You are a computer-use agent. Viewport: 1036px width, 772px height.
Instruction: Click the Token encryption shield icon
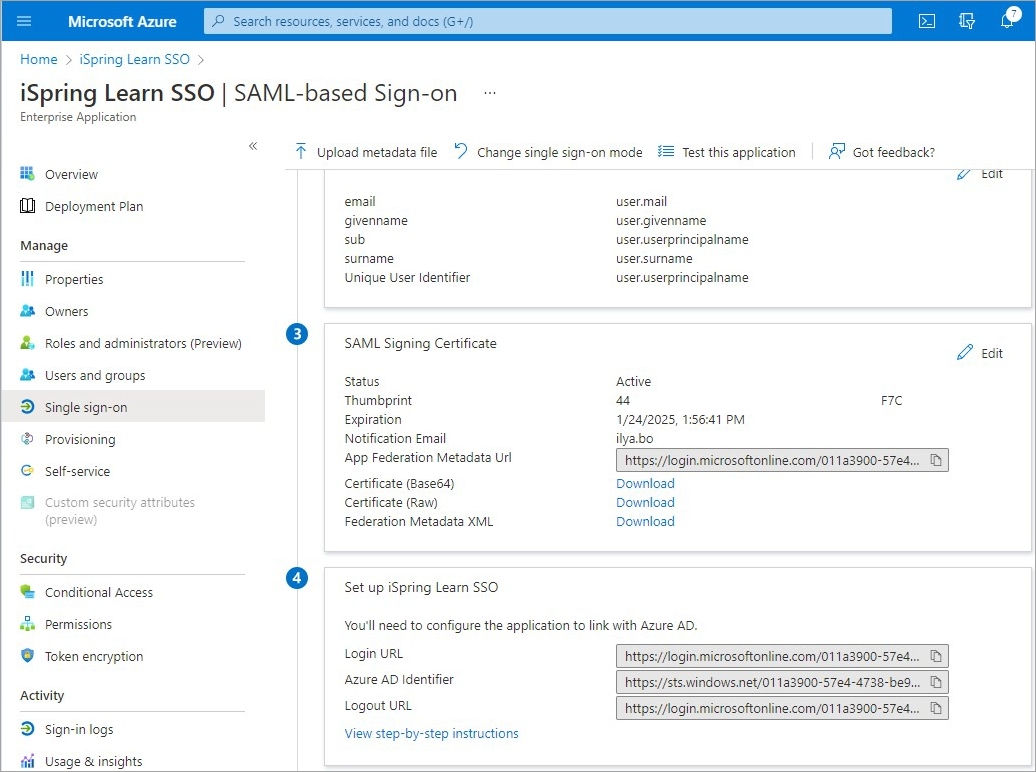[27, 656]
